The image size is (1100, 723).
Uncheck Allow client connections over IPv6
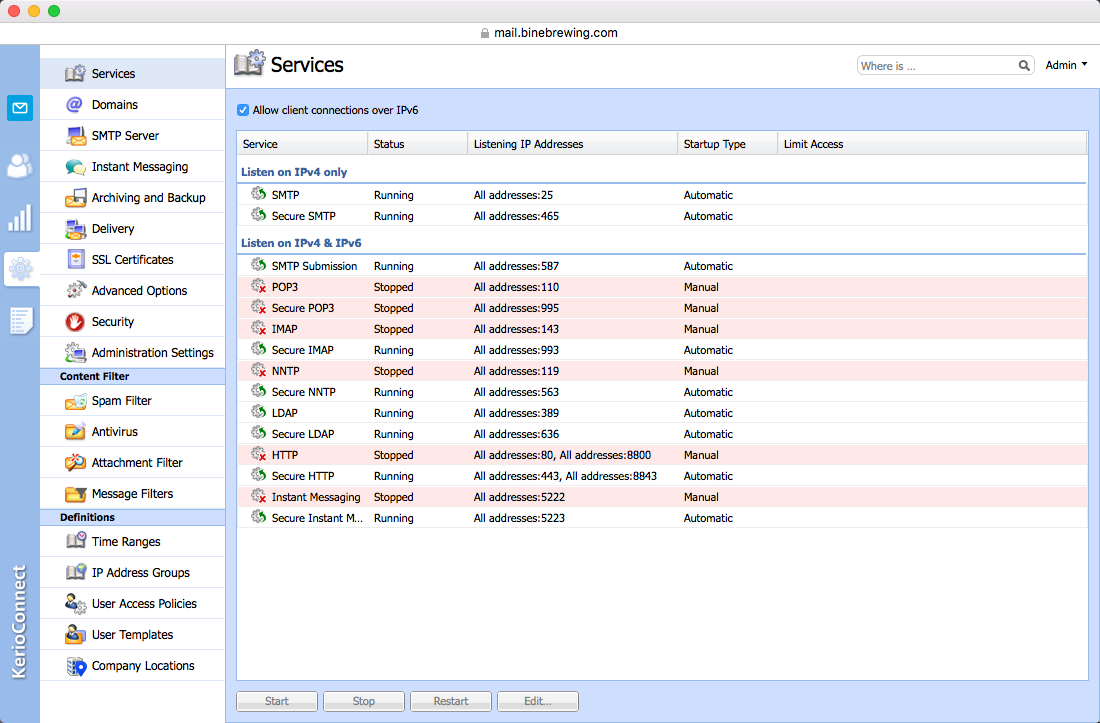tap(243, 110)
